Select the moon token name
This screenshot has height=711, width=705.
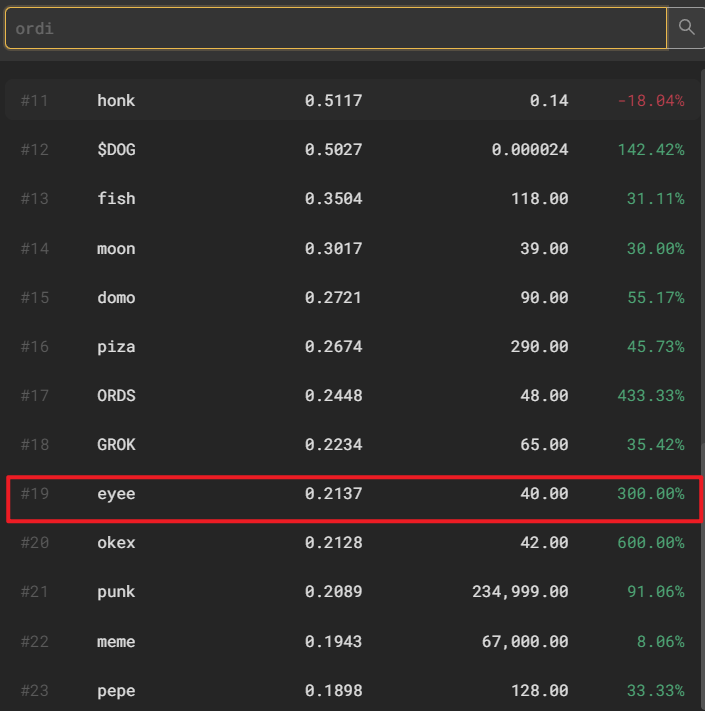click(116, 248)
